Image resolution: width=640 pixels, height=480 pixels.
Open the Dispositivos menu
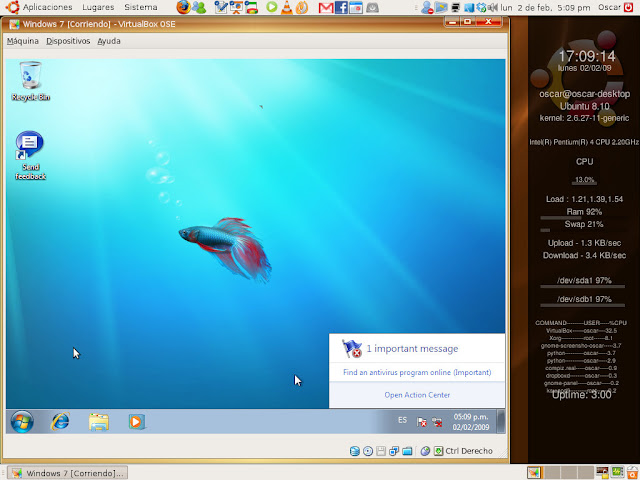[x=68, y=41]
